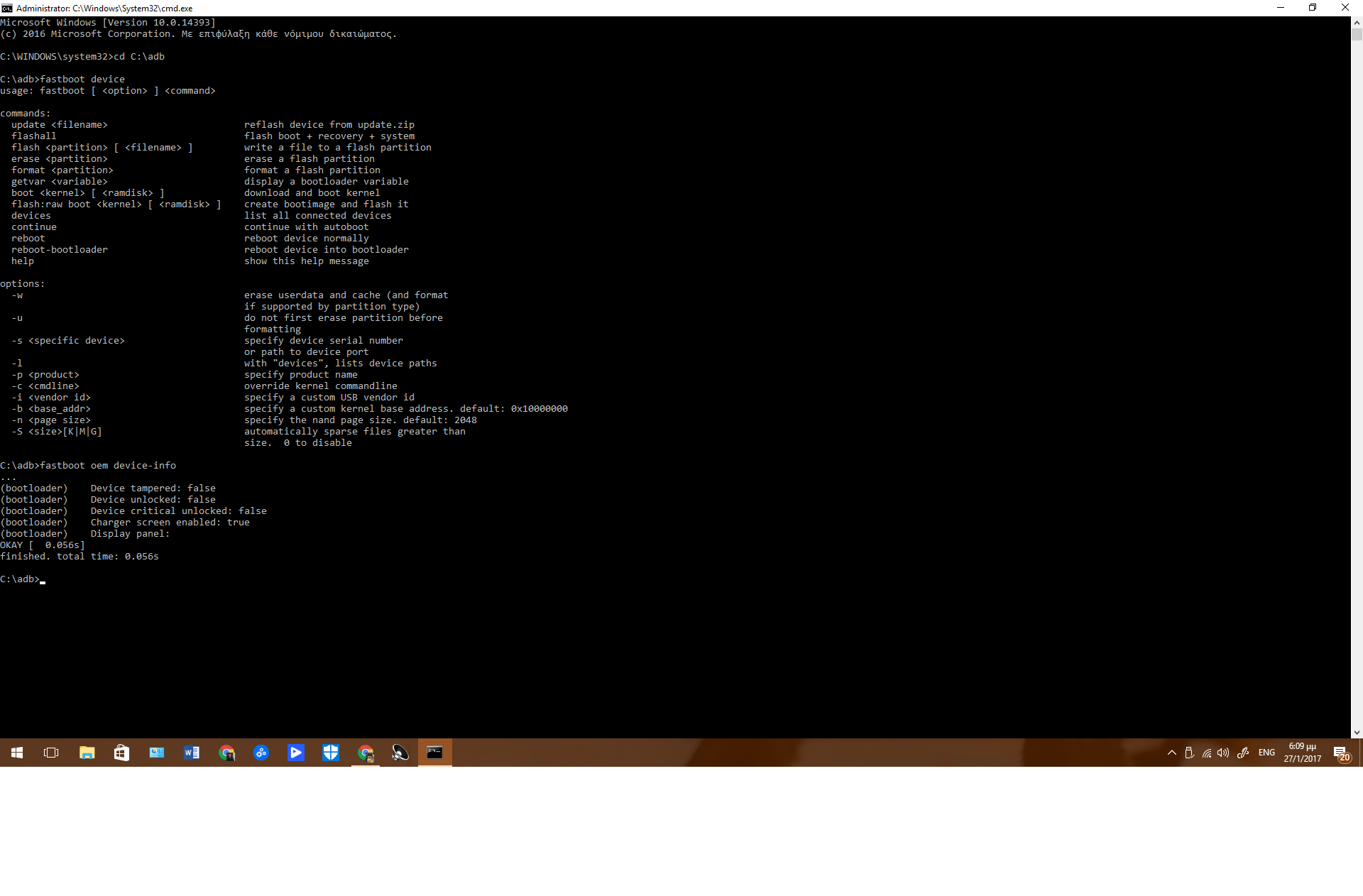Open the Wi-Fi network tray icon
The image size is (1363, 896).
tap(1206, 753)
